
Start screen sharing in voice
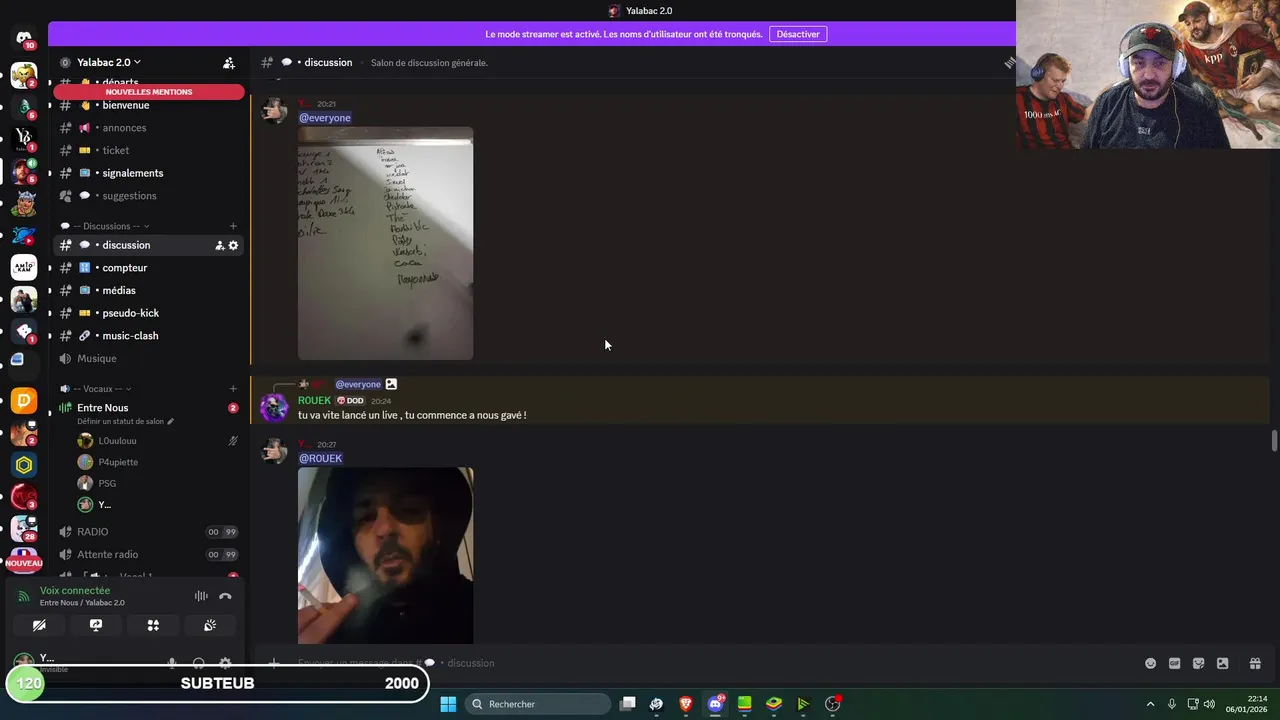click(x=96, y=625)
